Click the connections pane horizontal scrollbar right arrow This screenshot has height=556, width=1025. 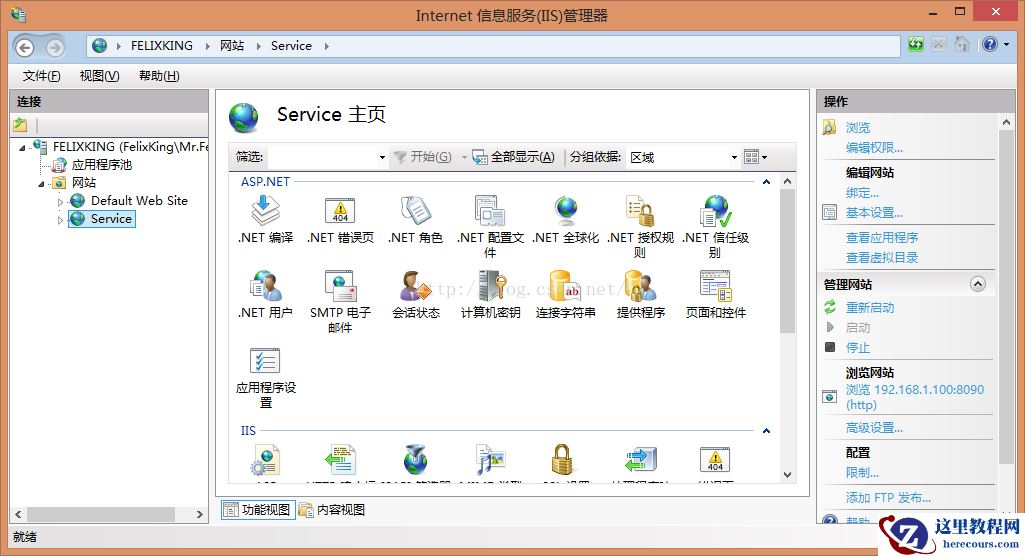pos(200,515)
